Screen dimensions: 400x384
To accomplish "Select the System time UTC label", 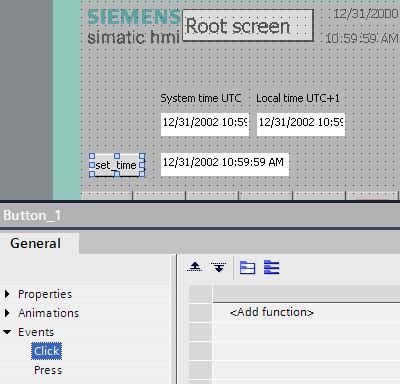I will [201, 98].
